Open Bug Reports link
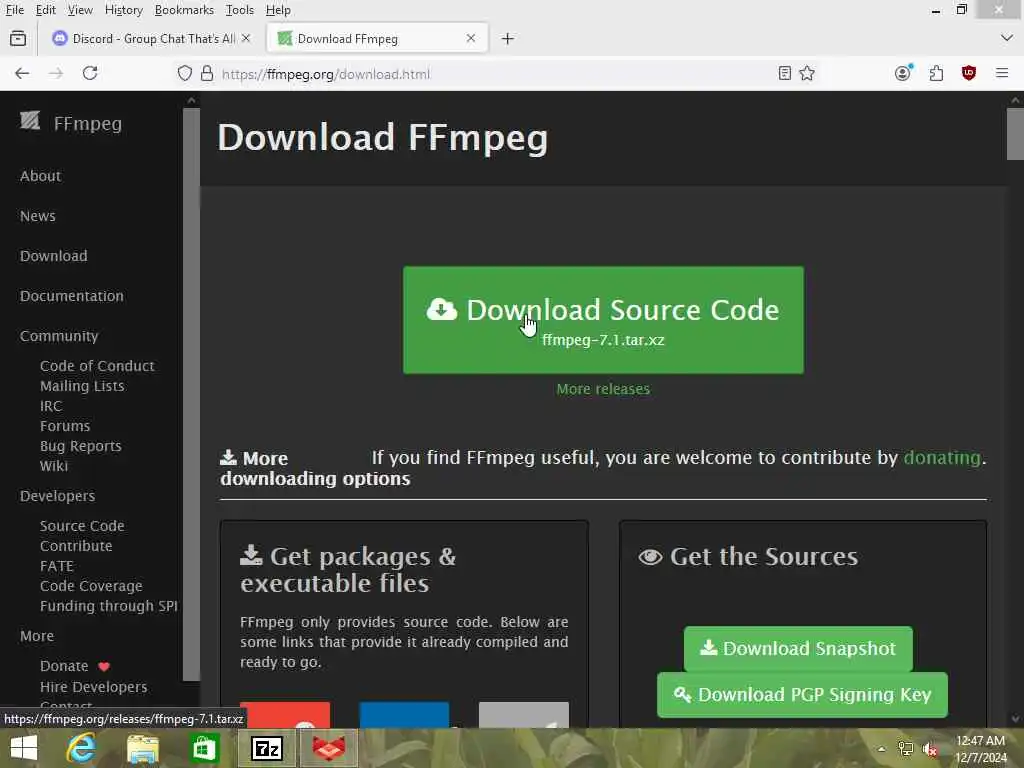The width and height of the screenshot is (1024, 768). (81, 446)
